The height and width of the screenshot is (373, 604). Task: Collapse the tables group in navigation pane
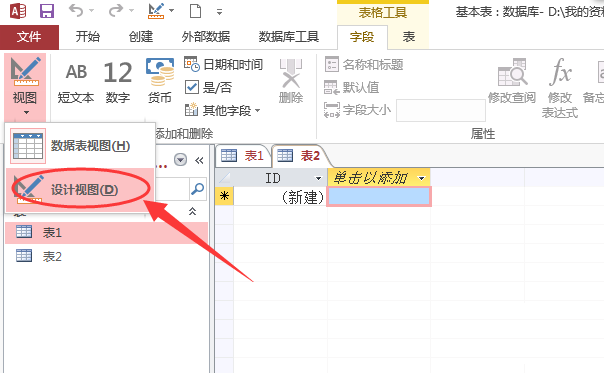[x=192, y=211]
